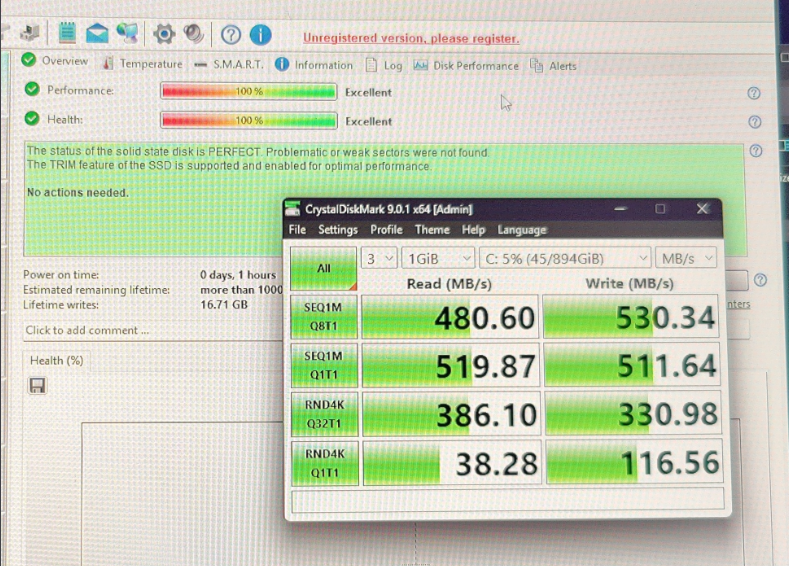Click the 'Click to add comment' field
This screenshot has height=566, width=789.
(x=152, y=331)
